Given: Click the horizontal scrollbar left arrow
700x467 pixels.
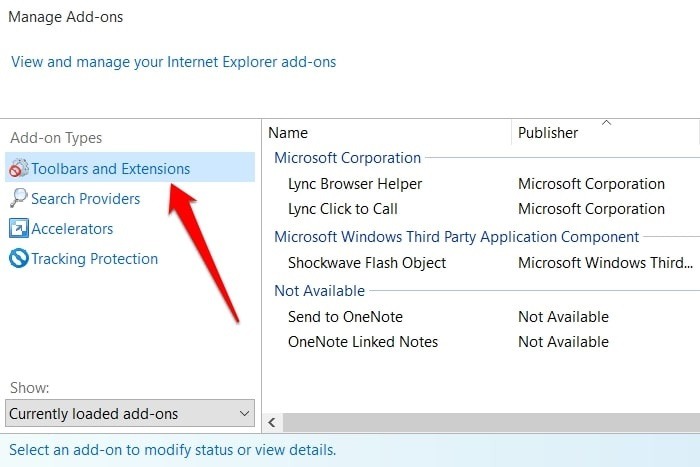Looking at the screenshot, I should (x=272, y=422).
